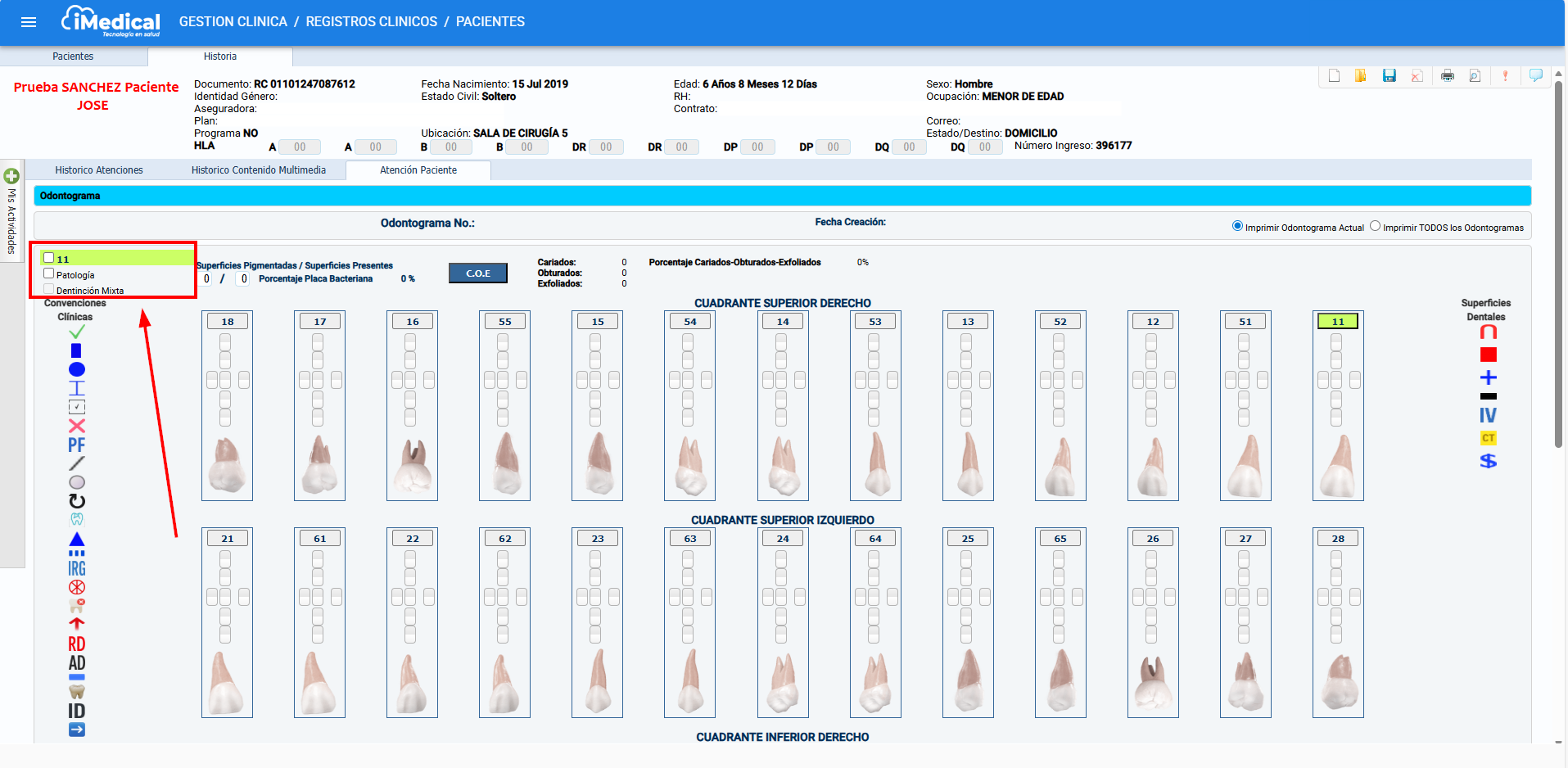Select Imprimir TODOS los Odontogramas option
1568x768 pixels.
(1375, 226)
